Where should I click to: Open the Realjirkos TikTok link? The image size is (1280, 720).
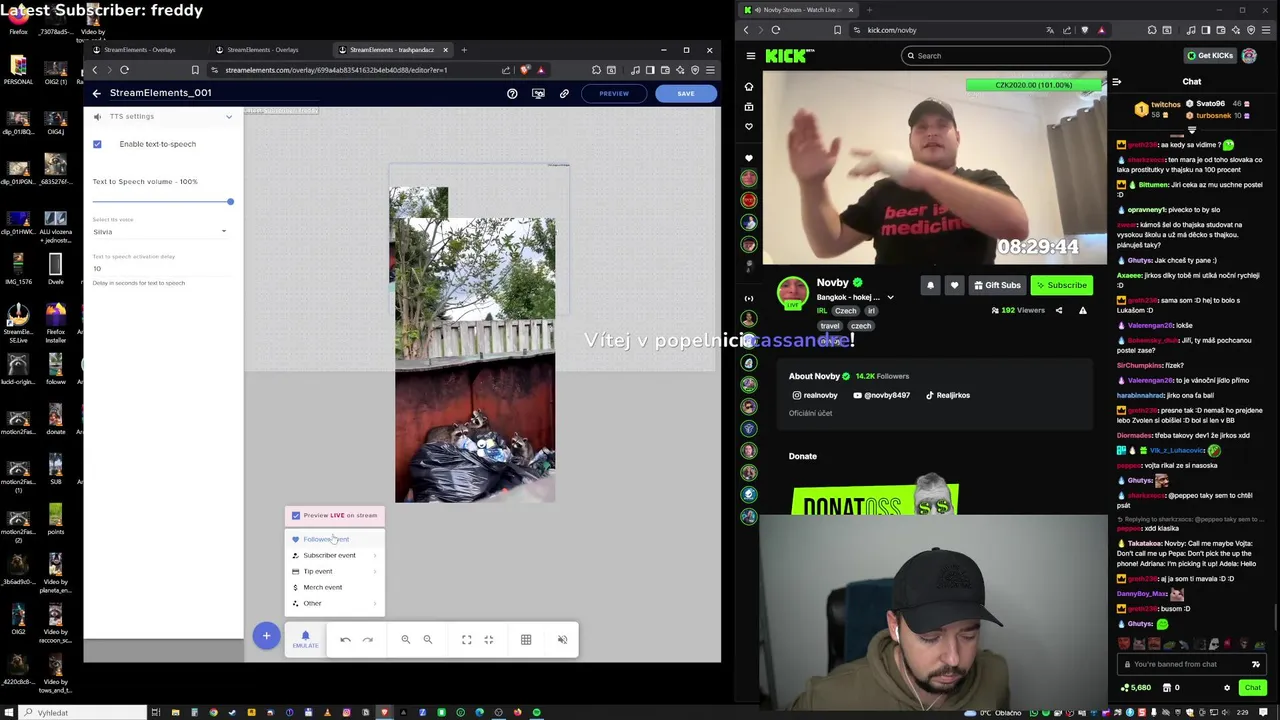point(948,395)
